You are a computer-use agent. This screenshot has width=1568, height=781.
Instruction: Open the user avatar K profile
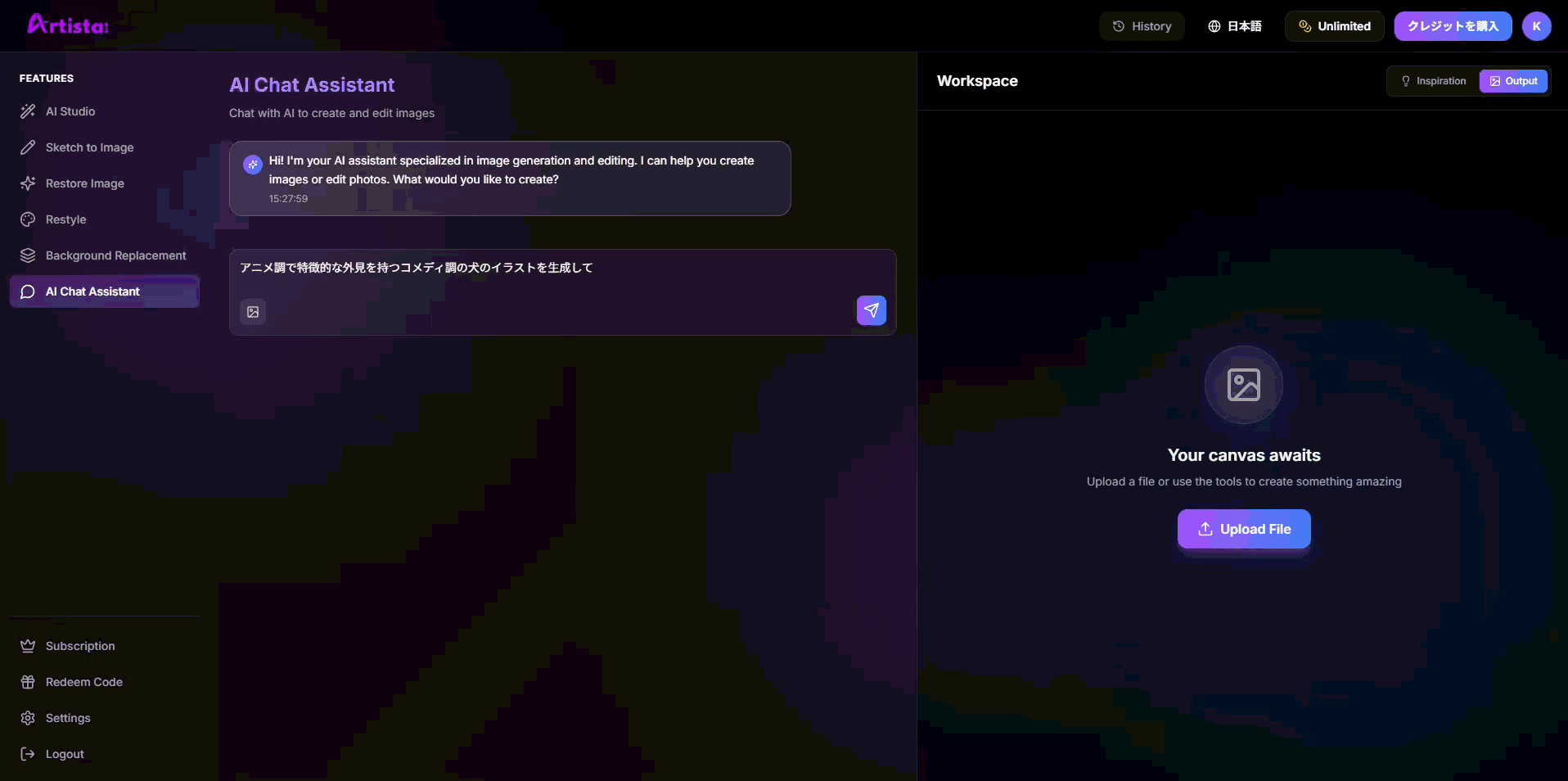click(1536, 26)
